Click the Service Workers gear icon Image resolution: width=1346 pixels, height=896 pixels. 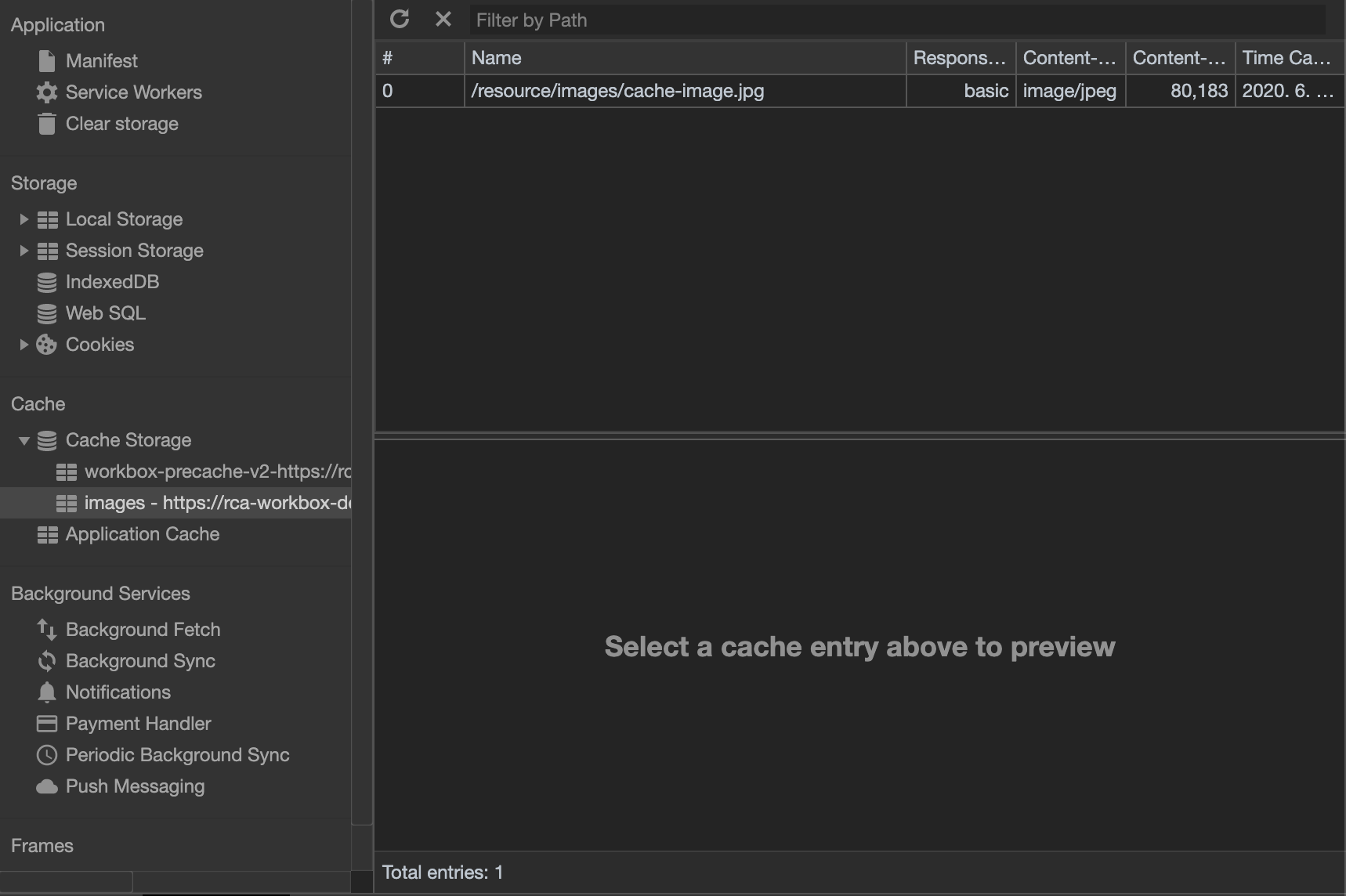point(47,92)
